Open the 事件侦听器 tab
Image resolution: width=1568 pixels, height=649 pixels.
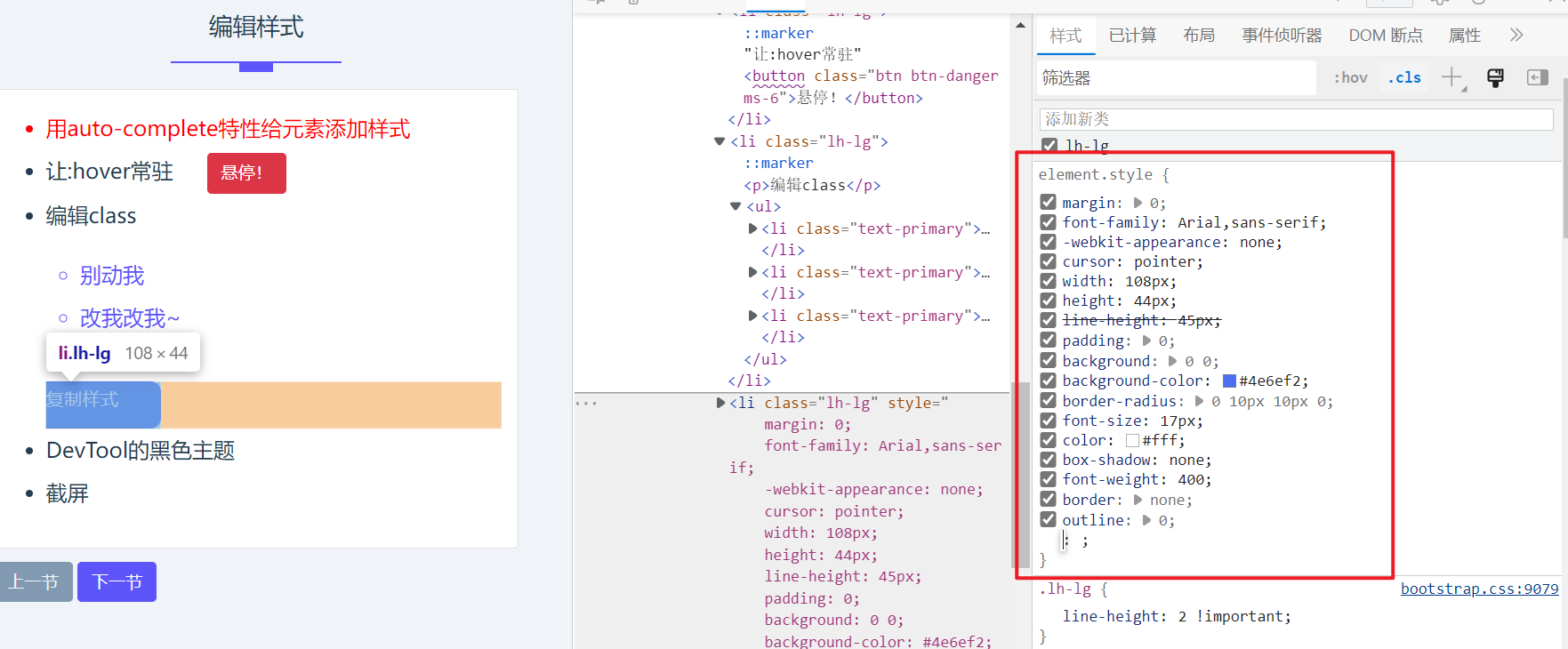(1282, 36)
